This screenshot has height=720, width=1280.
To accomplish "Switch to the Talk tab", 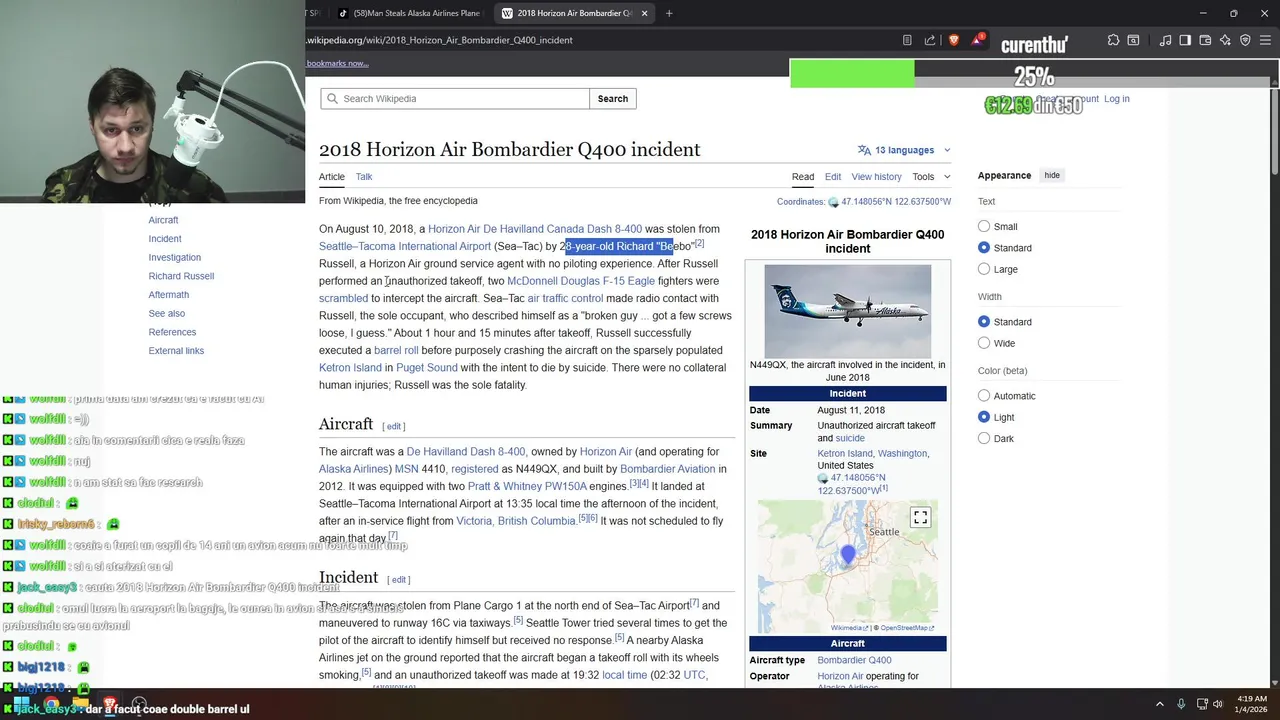I will point(364,177).
